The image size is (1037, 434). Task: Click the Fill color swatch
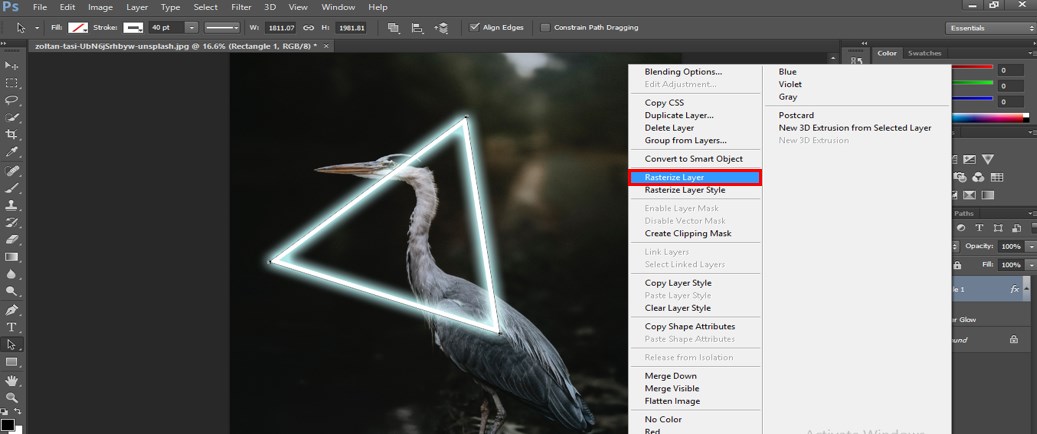pos(78,28)
